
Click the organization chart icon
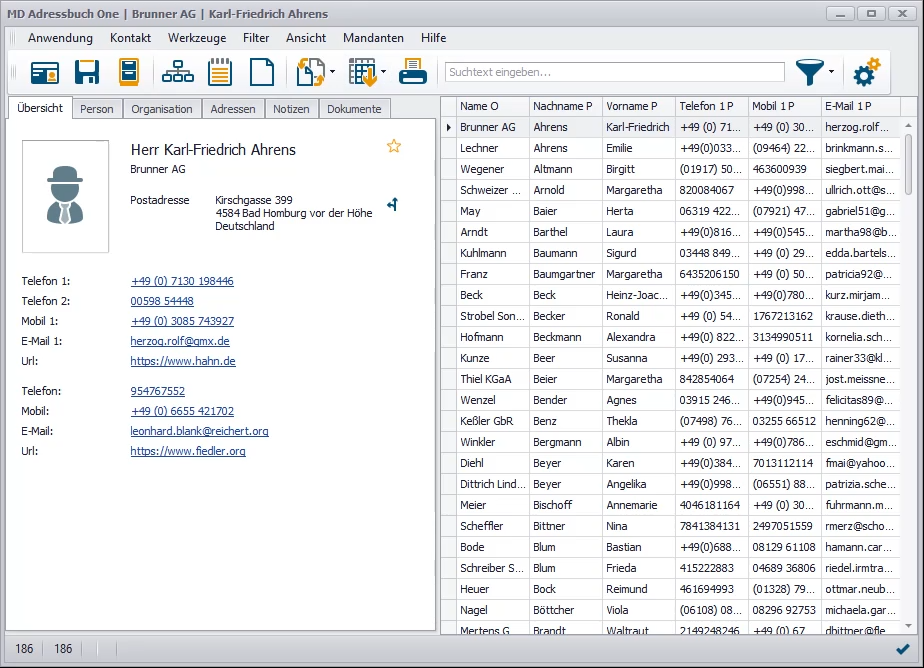(178, 72)
